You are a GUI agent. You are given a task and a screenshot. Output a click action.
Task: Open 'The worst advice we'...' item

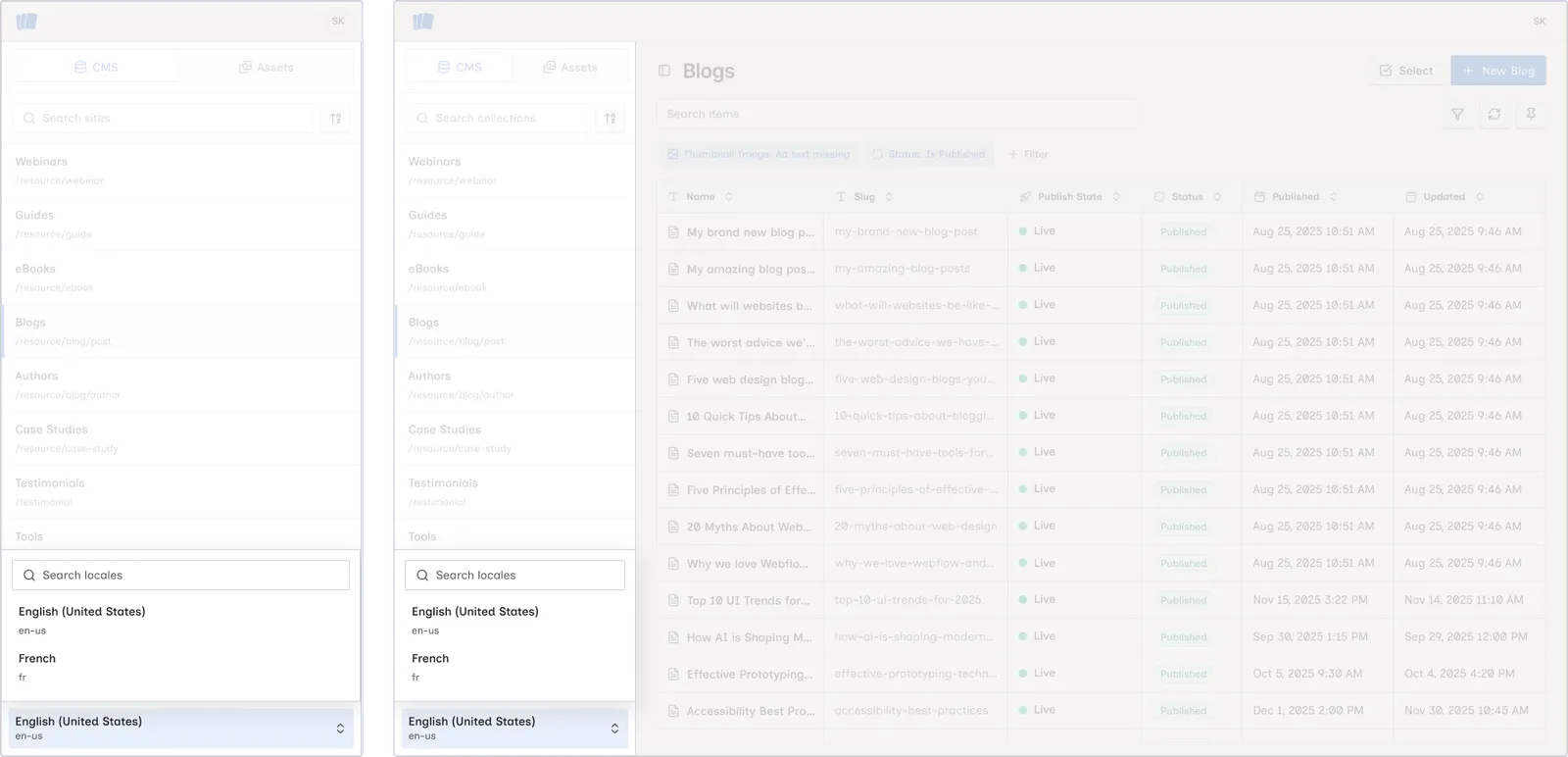751,343
